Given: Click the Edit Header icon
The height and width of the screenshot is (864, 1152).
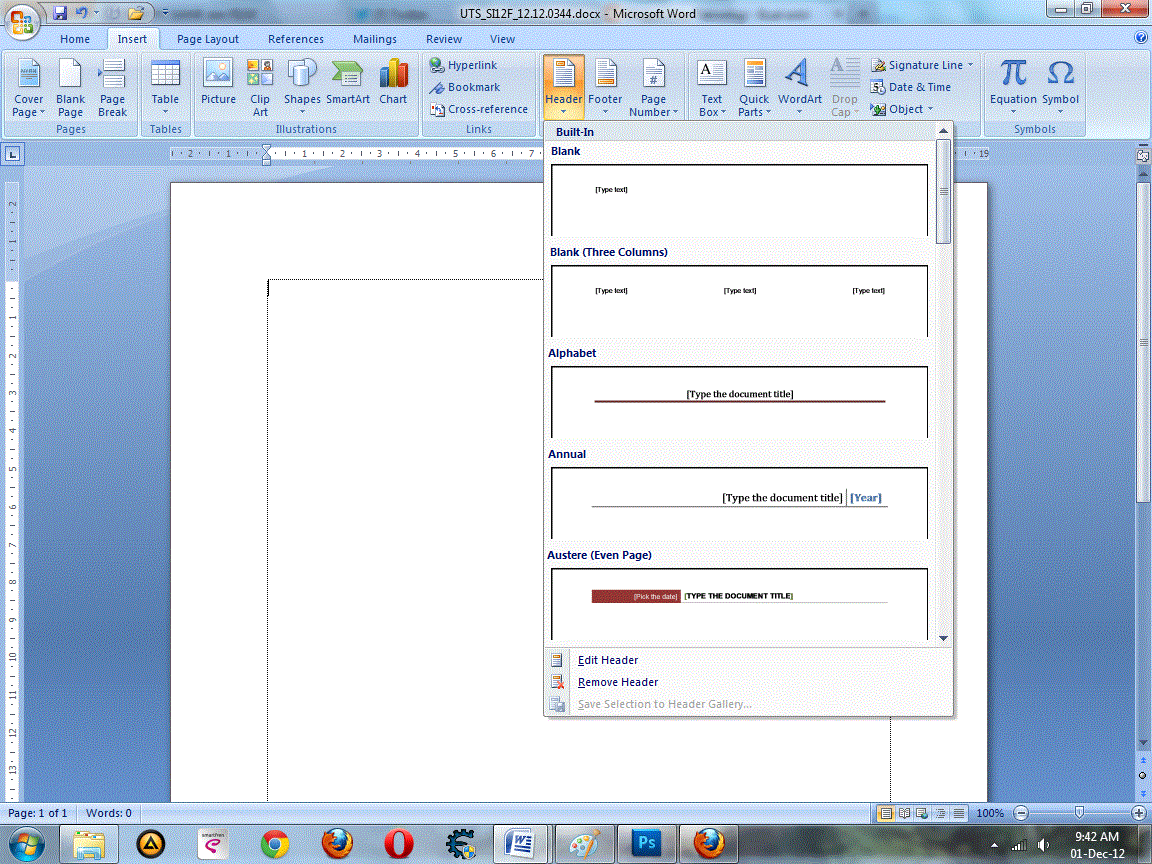Looking at the screenshot, I should coord(558,660).
